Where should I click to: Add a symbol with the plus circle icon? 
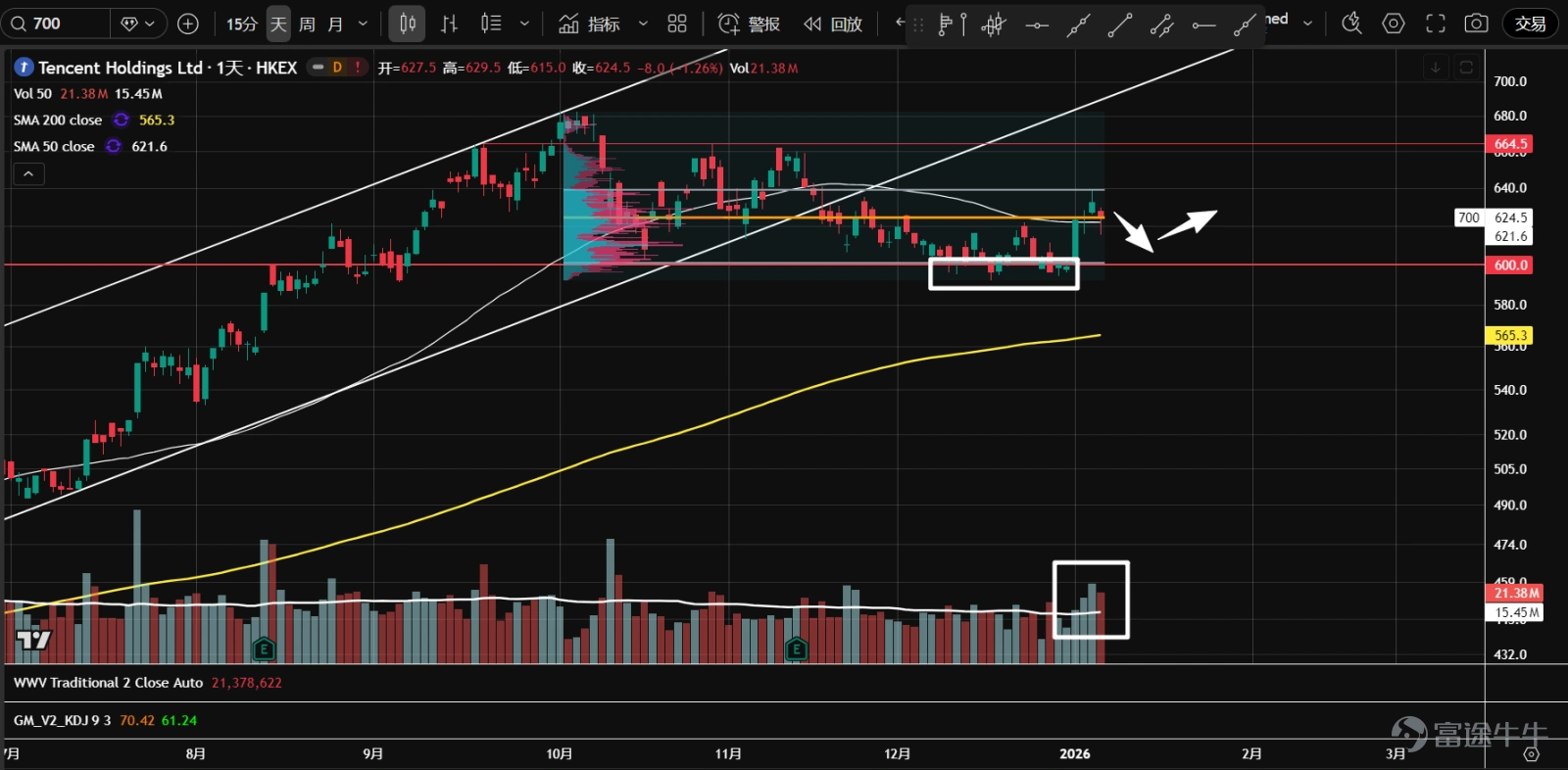(x=188, y=24)
